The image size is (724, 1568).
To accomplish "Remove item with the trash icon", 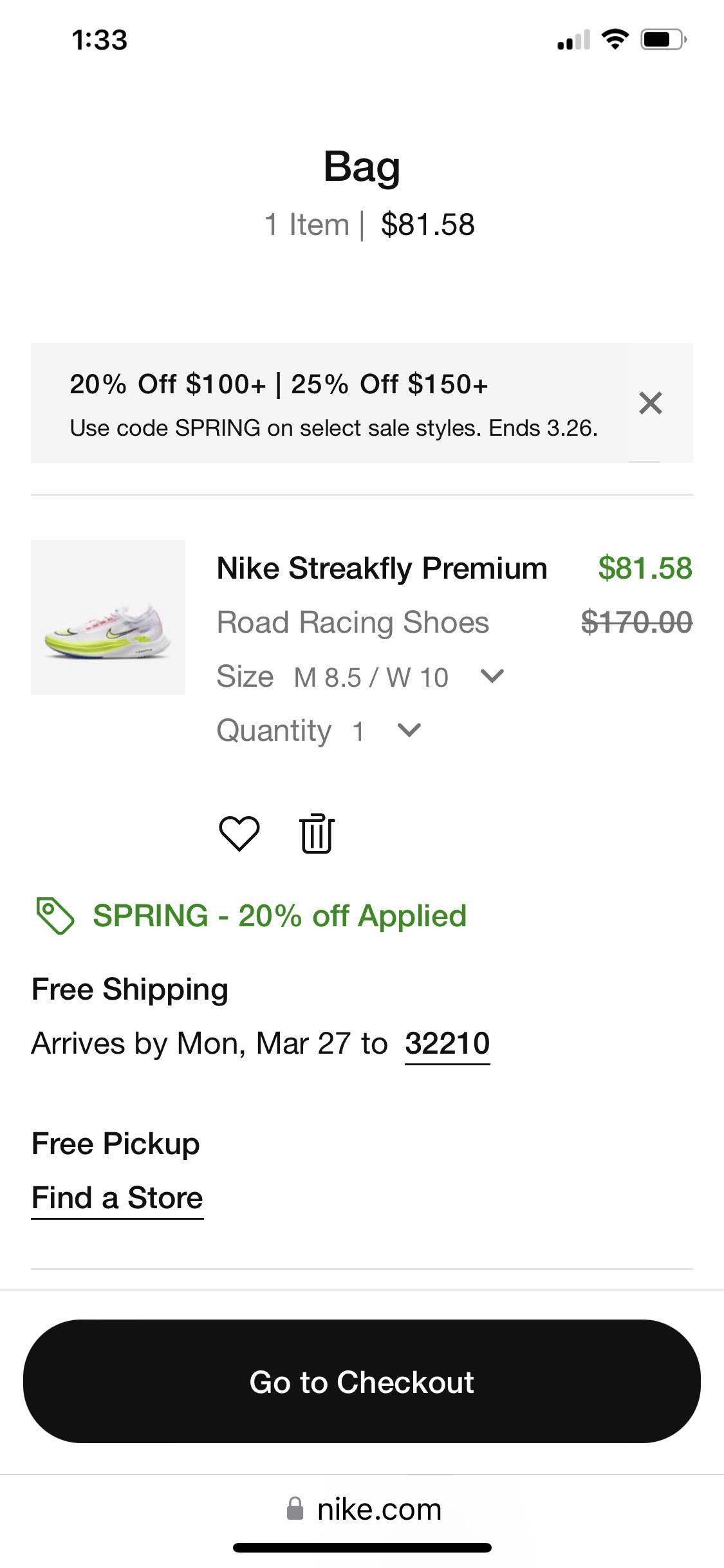I will point(317,834).
